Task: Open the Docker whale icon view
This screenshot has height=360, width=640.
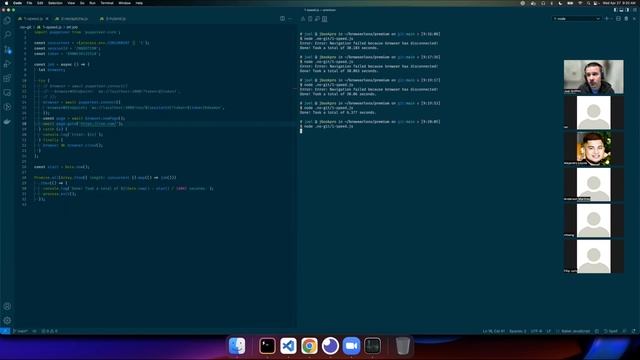Action: [7, 122]
